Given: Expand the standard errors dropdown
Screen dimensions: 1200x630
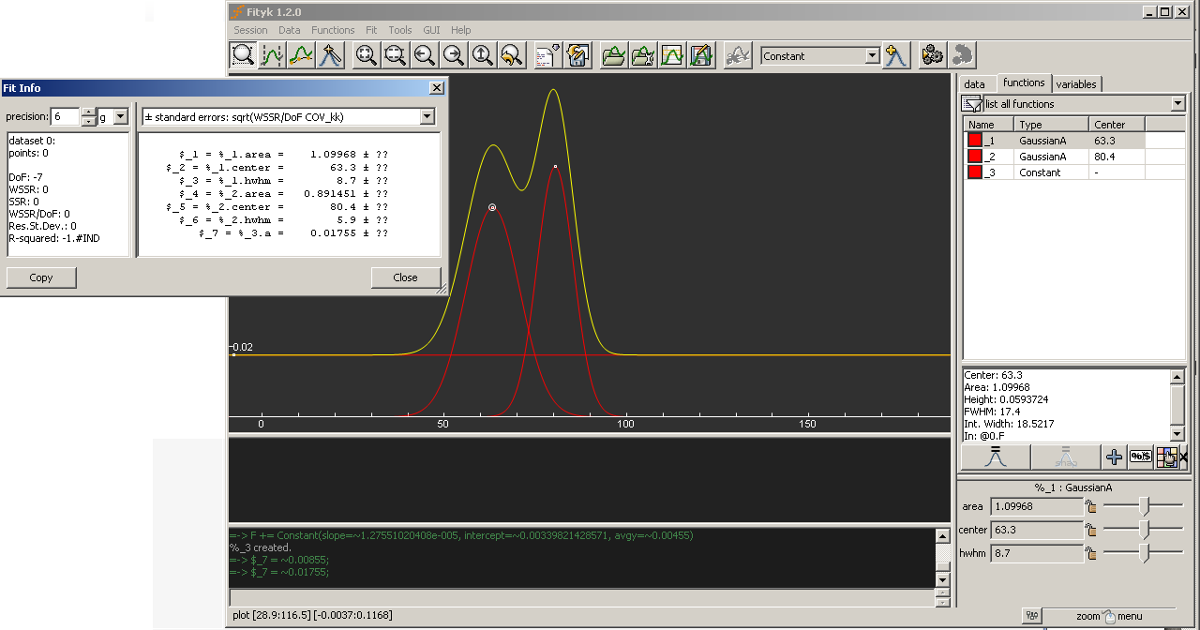Looking at the screenshot, I should click(x=427, y=117).
